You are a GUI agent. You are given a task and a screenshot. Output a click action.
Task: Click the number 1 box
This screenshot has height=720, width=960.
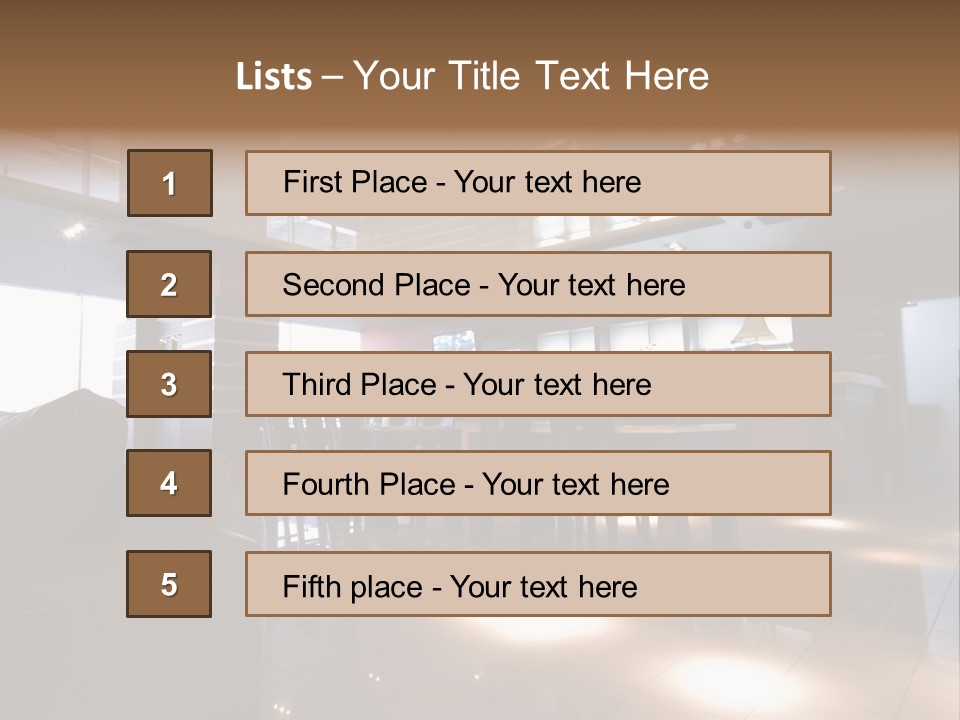(x=170, y=183)
